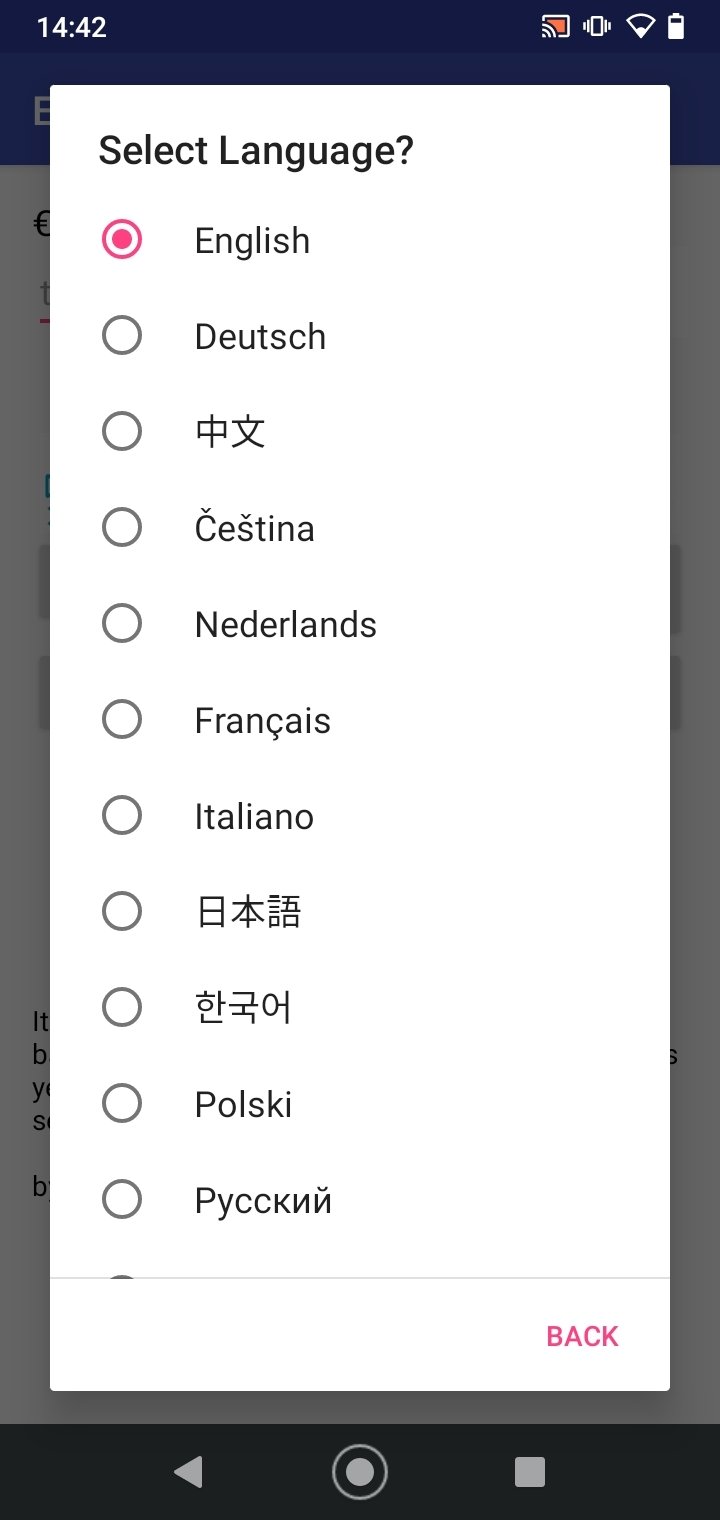Tap the Wi-Fi status icon
The height and width of the screenshot is (1520, 720).
(x=640, y=27)
